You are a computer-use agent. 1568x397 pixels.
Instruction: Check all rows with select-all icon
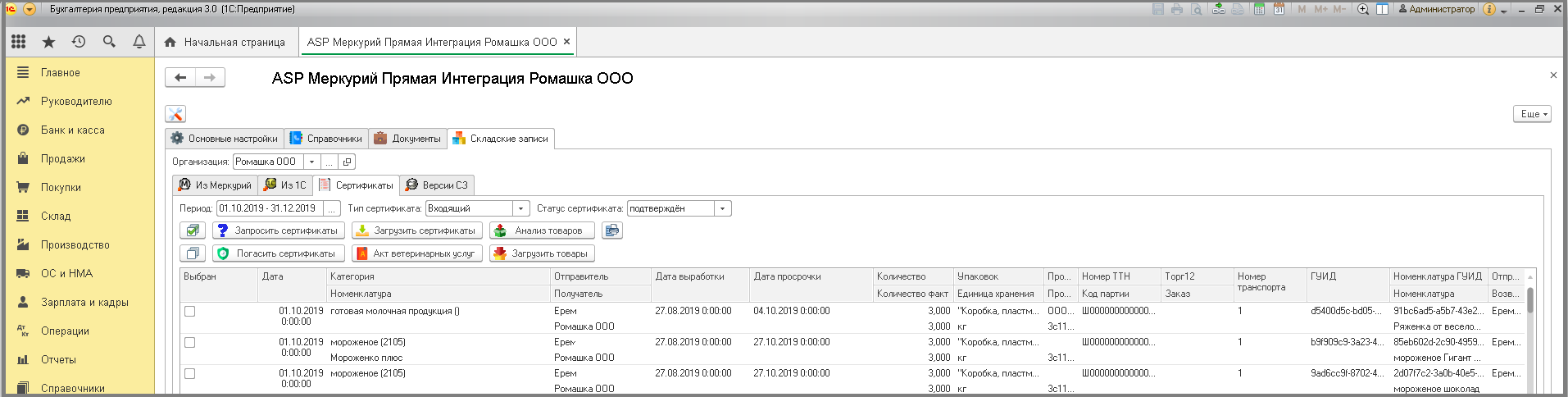coord(192,230)
